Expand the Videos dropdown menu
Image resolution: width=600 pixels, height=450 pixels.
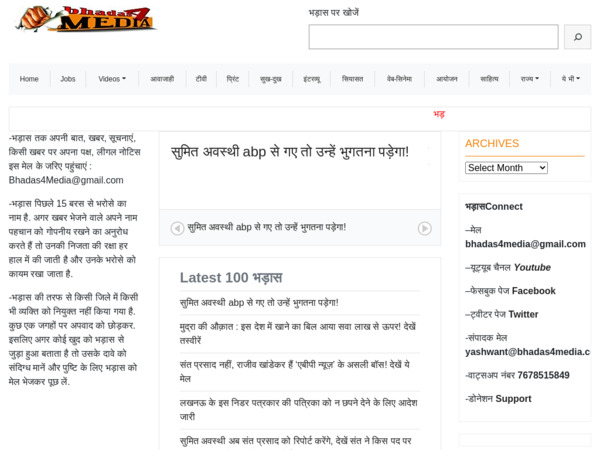click(112, 79)
